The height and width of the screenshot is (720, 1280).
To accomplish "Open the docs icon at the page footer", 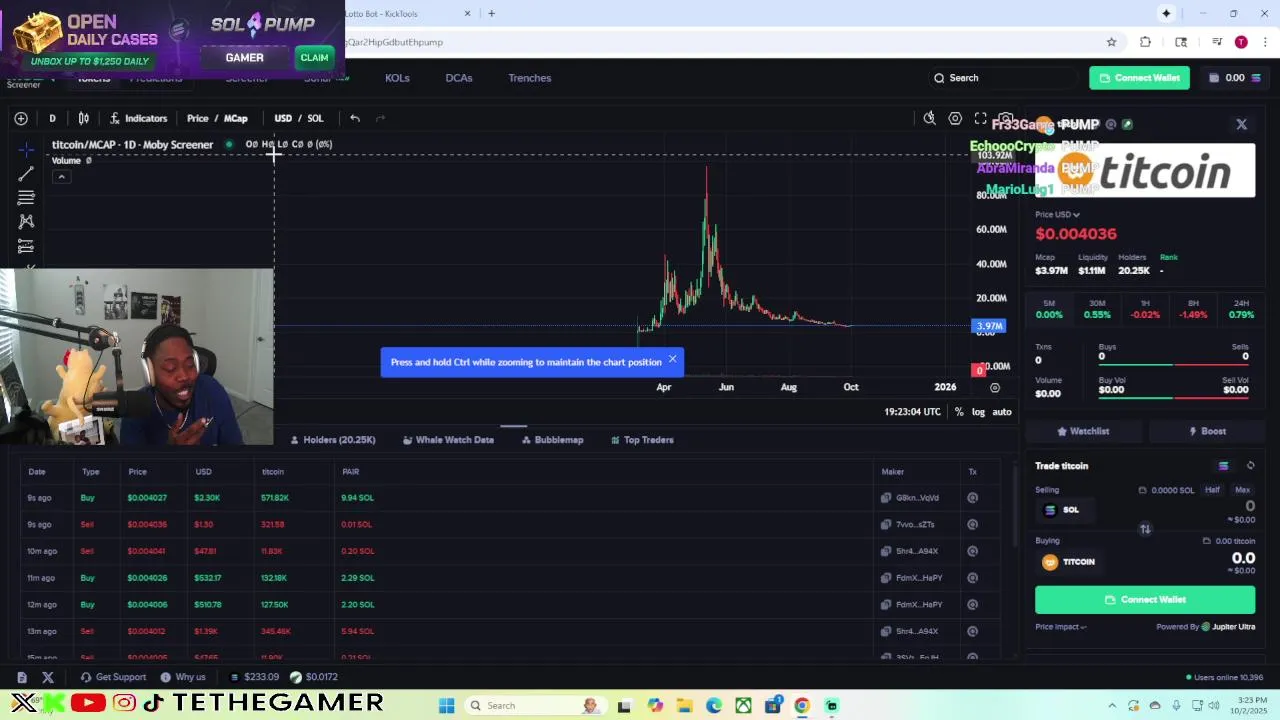I will pos(22,677).
